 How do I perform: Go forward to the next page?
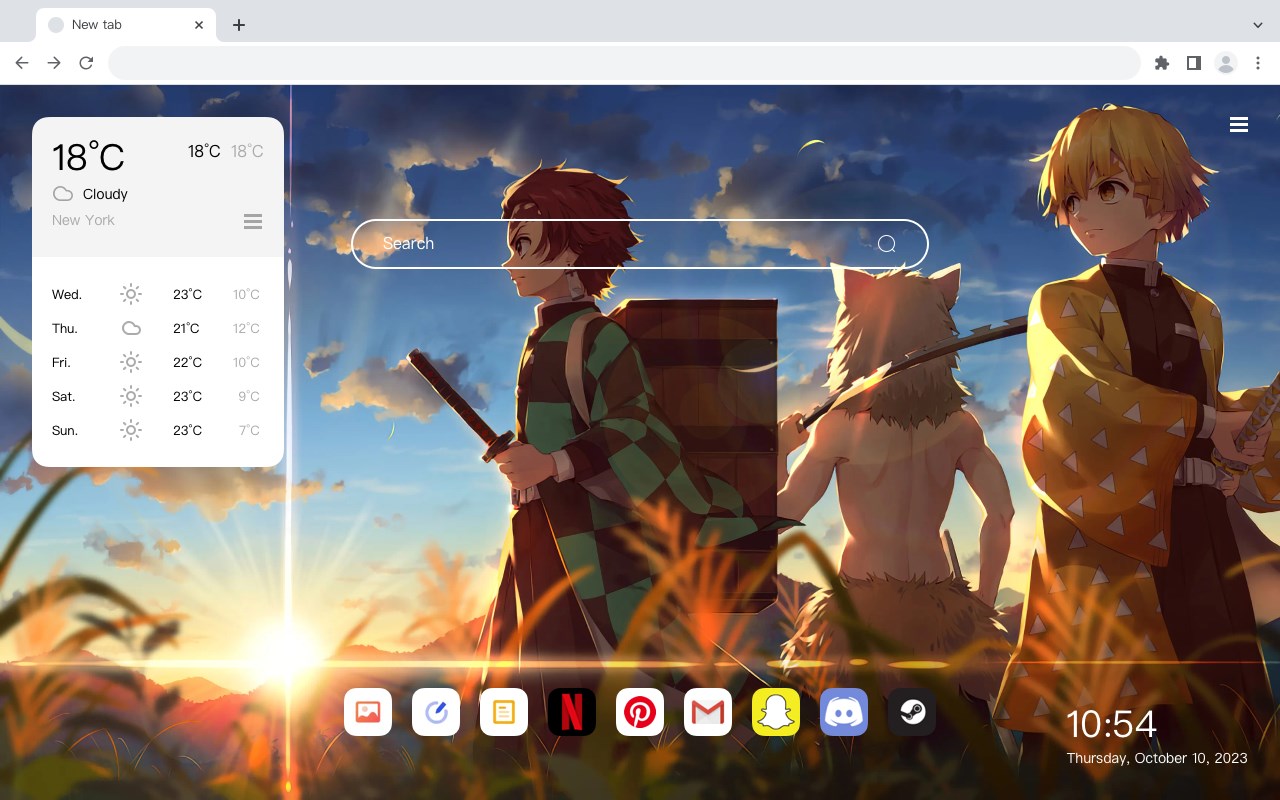pyautogui.click(x=54, y=63)
